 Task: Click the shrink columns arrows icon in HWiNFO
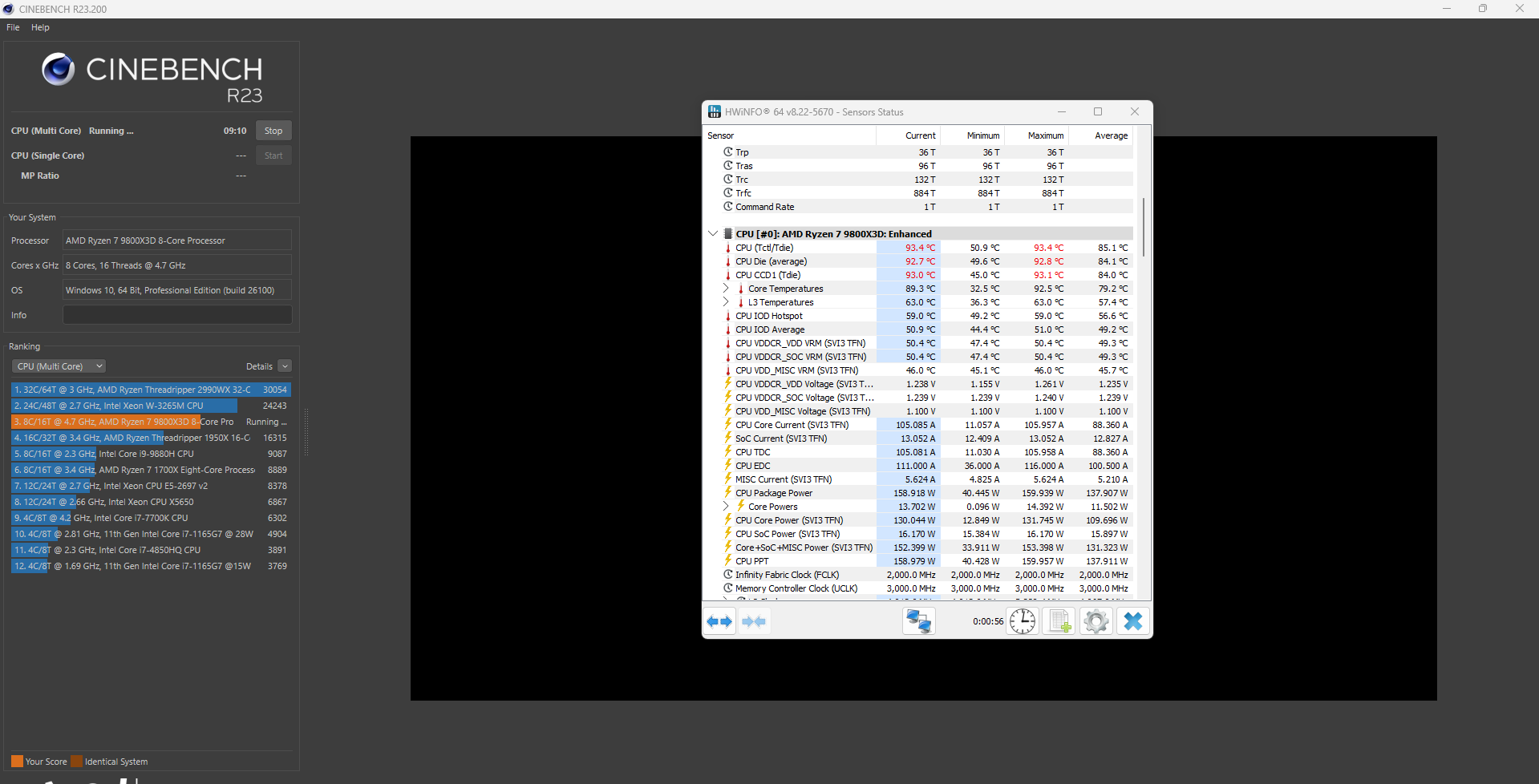click(754, 621)
